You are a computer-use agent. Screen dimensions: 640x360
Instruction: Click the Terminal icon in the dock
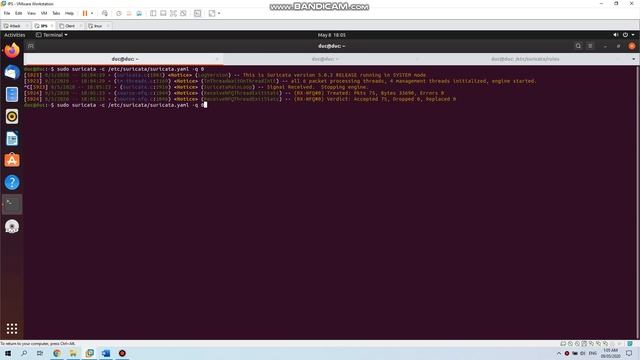[x=12, y=204]
